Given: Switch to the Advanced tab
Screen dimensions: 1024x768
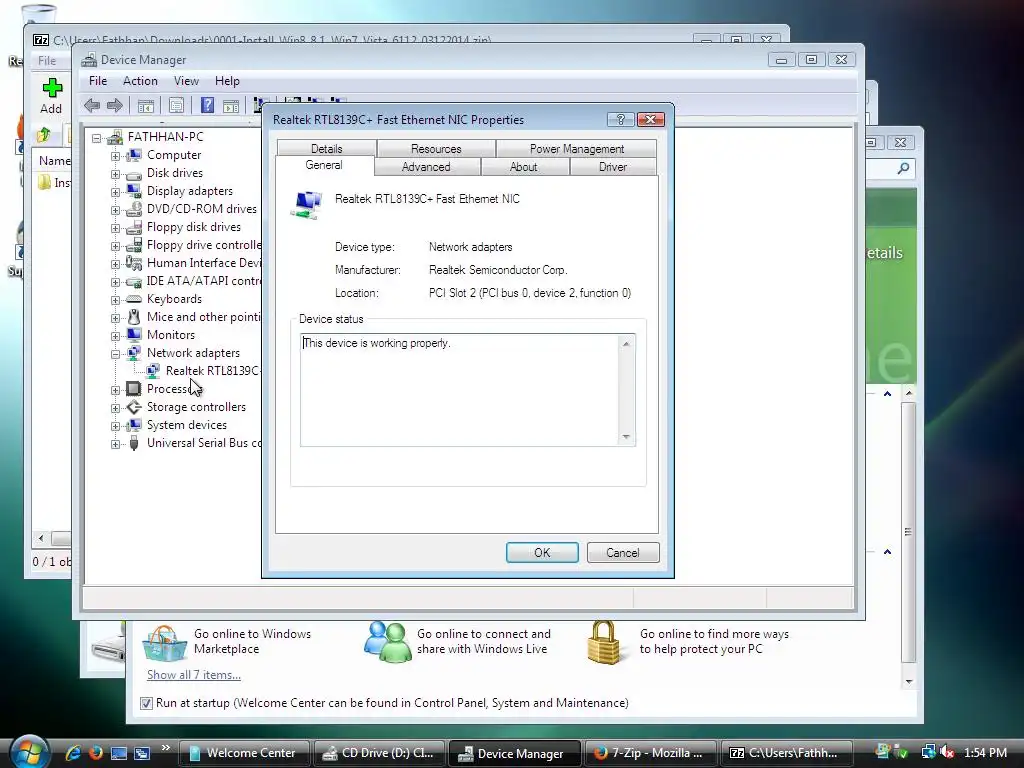Looking at the screenshot, I should pos(426,167).
